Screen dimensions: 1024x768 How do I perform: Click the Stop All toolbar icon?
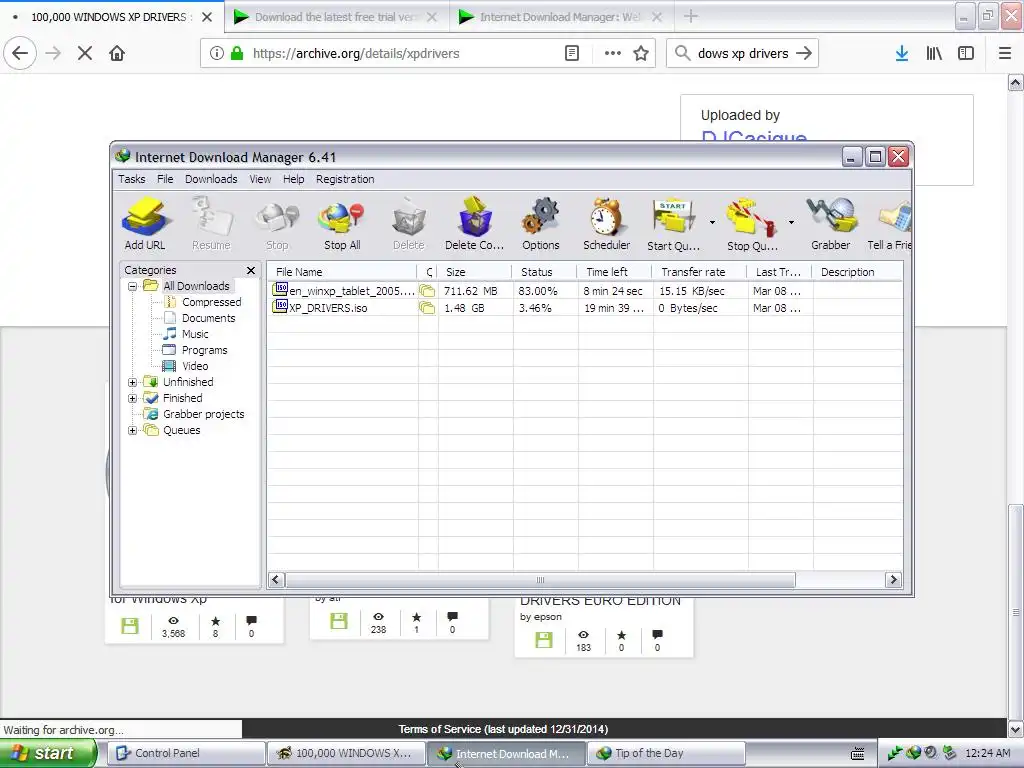pyautogui.click(x=342, y=224)
